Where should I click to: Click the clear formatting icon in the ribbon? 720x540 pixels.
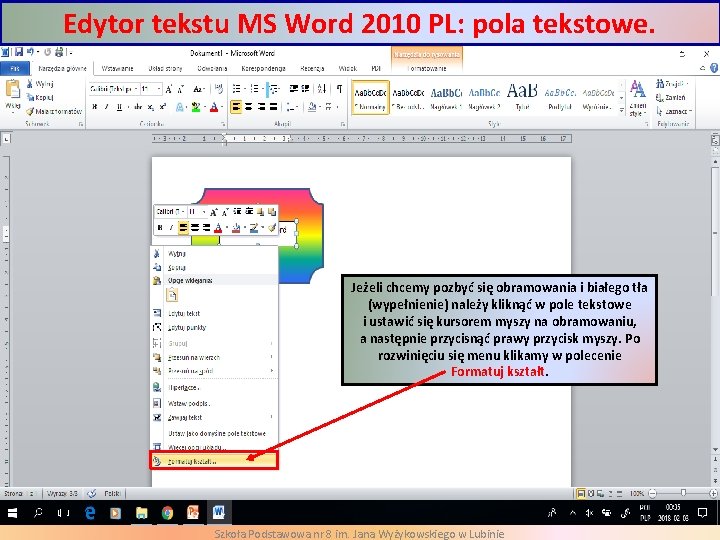[219, 88]
